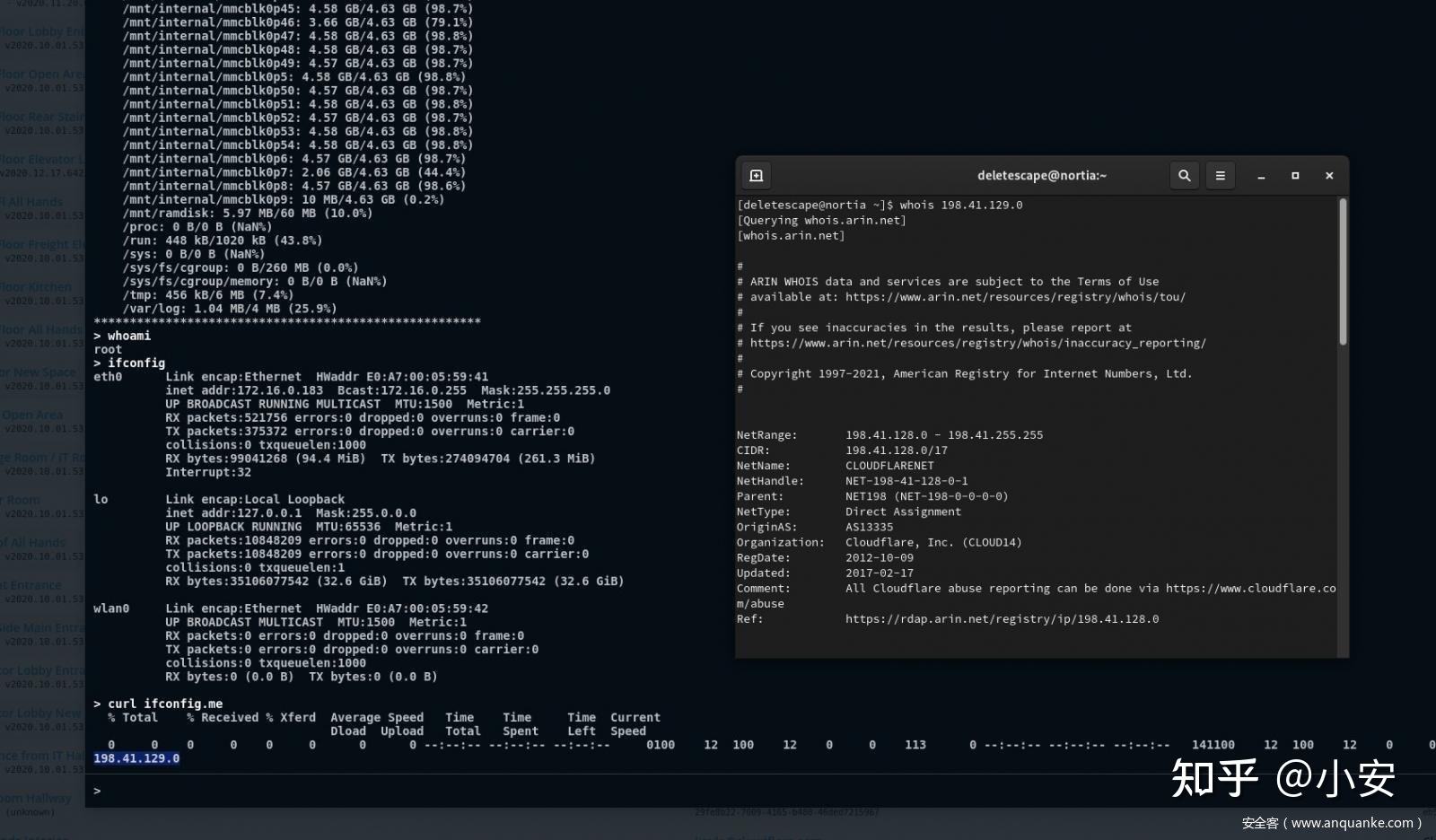Viewport: 1436px width, 840px height.
Task: Click the inaccuracy_reporting URL
Action: pyautogui.click(x=978, y=343)
